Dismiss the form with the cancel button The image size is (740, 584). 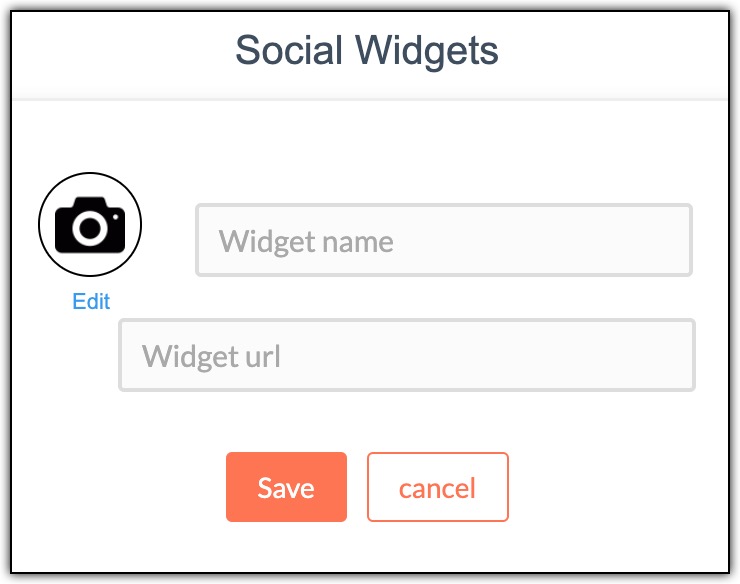click(437, 487)
